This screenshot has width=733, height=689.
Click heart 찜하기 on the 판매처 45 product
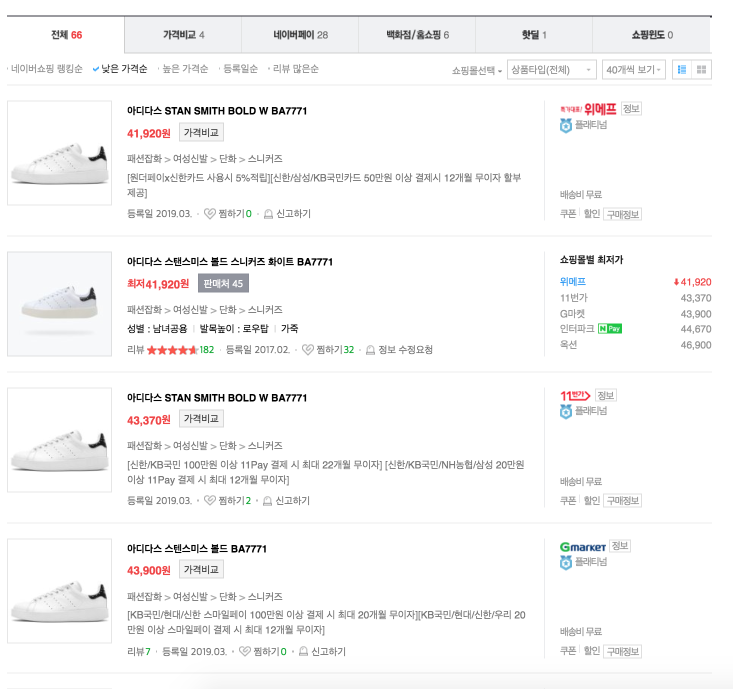(308, 350)
